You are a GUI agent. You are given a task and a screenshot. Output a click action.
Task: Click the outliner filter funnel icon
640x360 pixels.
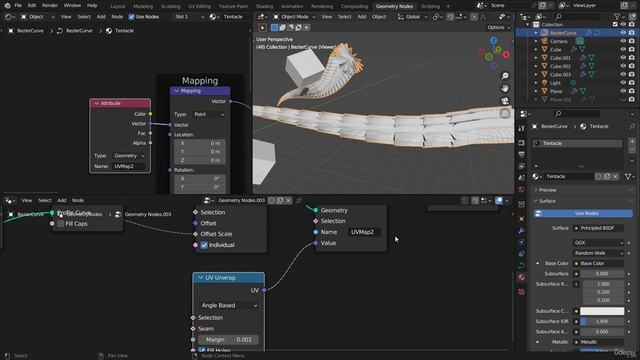tap(618, 17)
